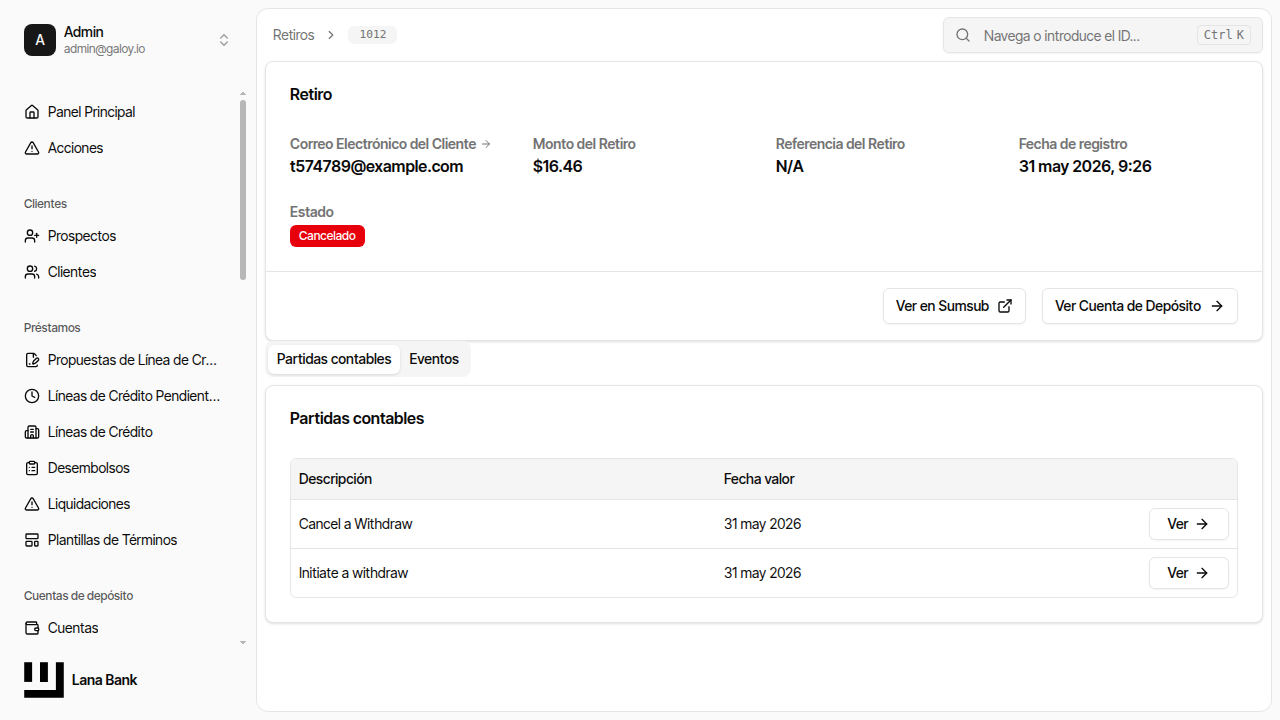Image resolution: width=1280 pixels, height=720 pixels.
Task: Click the withdrawal amount $16.46
Action: (x=558, y=166)
